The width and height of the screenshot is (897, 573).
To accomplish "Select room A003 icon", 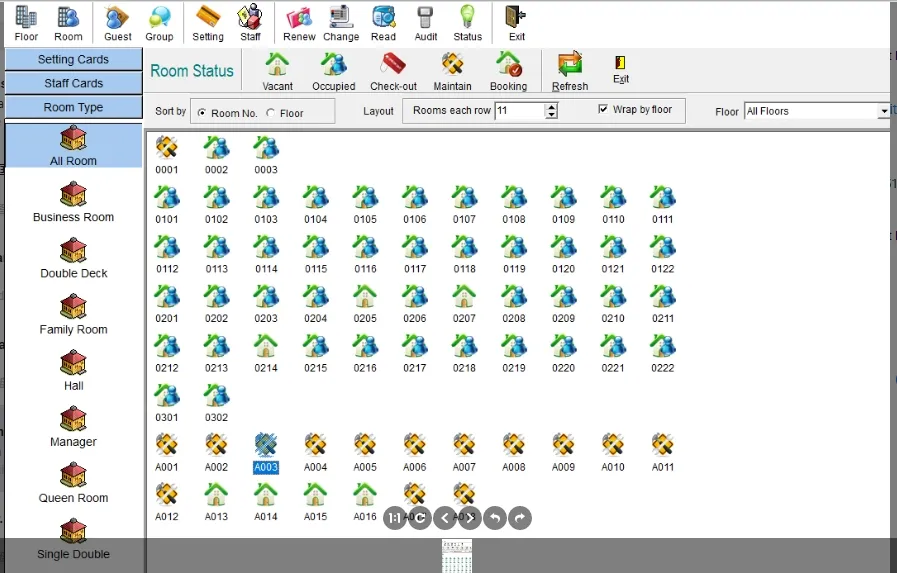I will 265,452.
